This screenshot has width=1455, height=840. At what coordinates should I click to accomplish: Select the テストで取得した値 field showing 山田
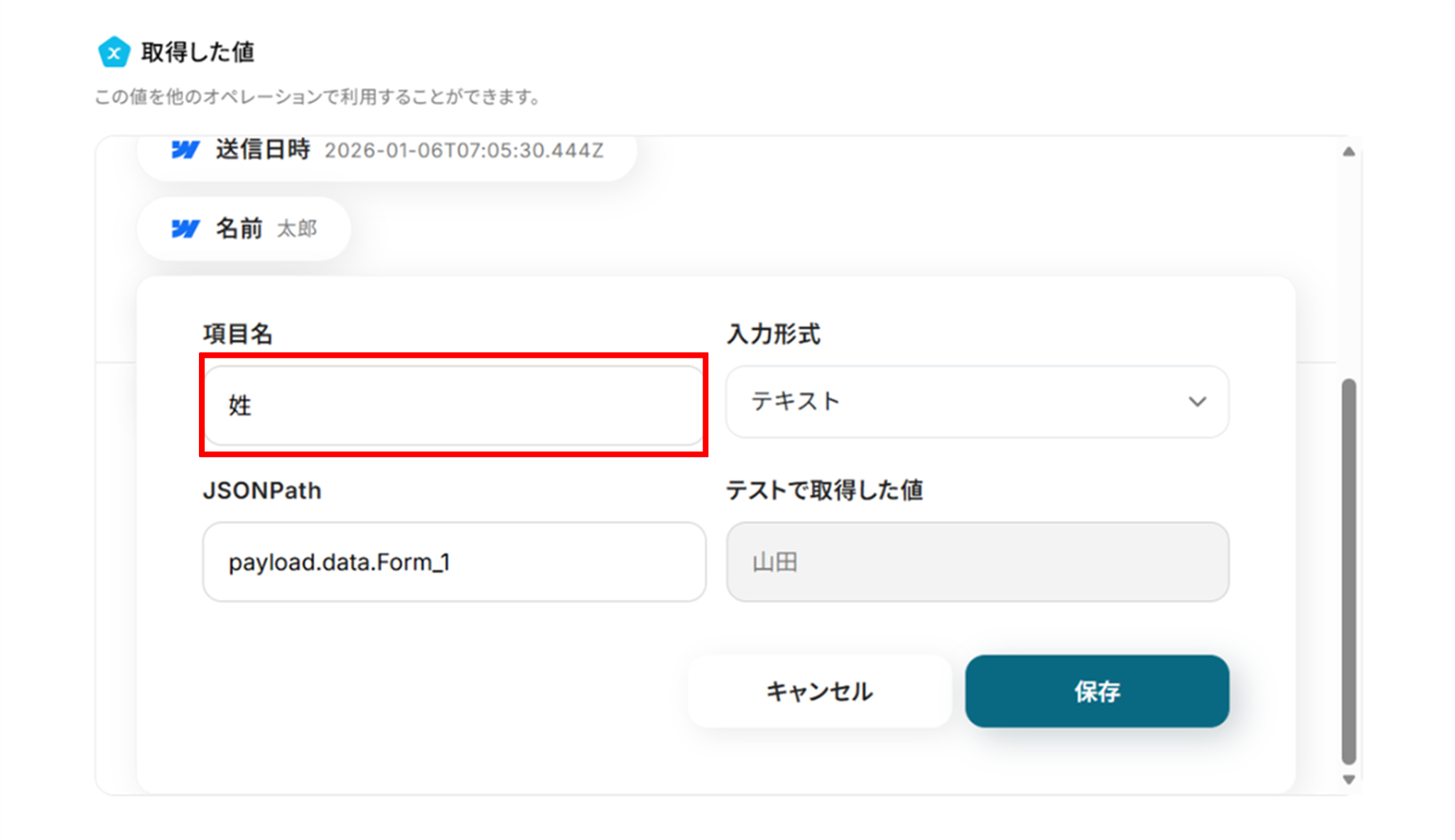(x=977, y=562)
